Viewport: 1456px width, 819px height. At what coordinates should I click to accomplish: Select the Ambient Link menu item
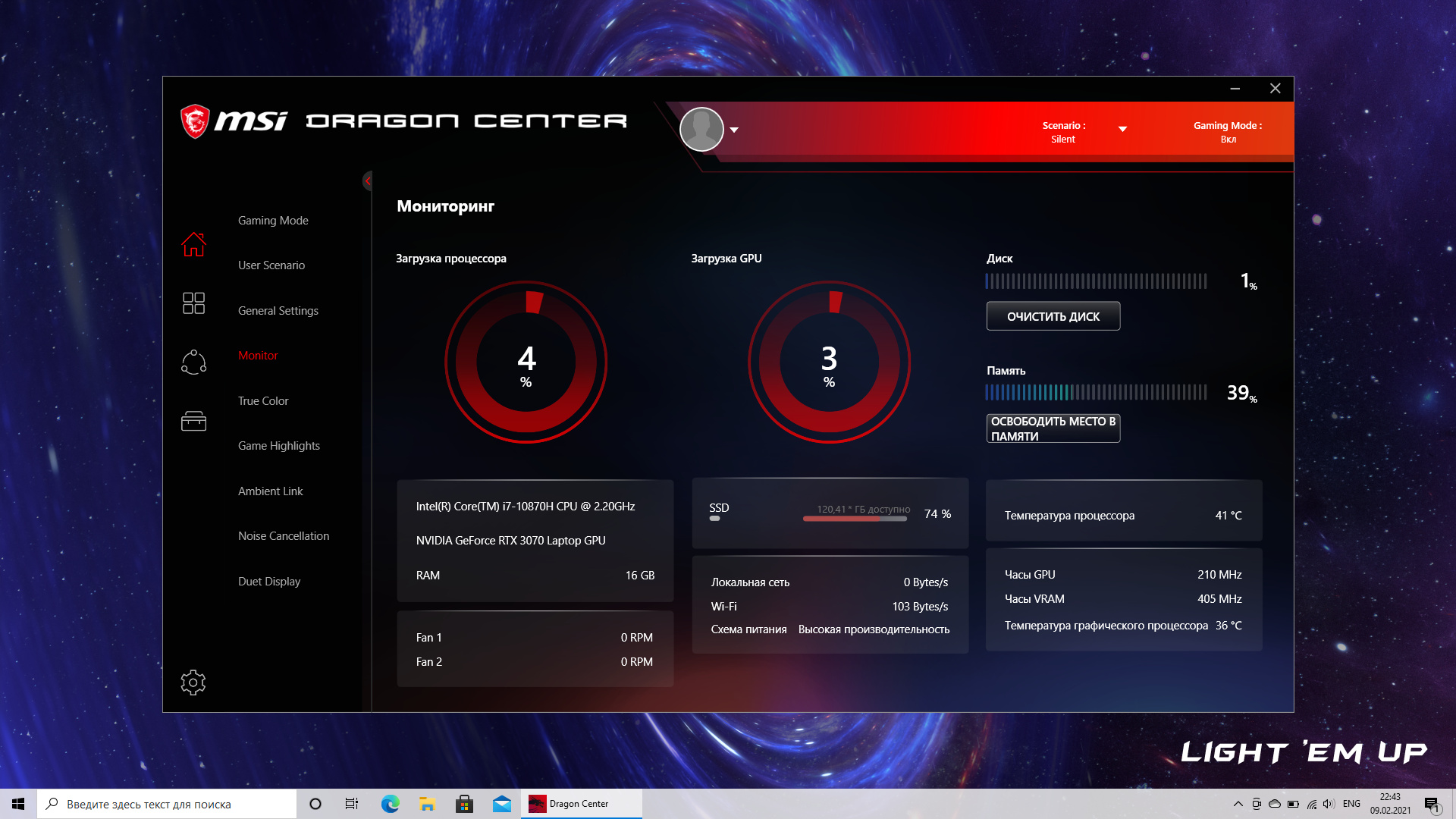pos(270,491)
